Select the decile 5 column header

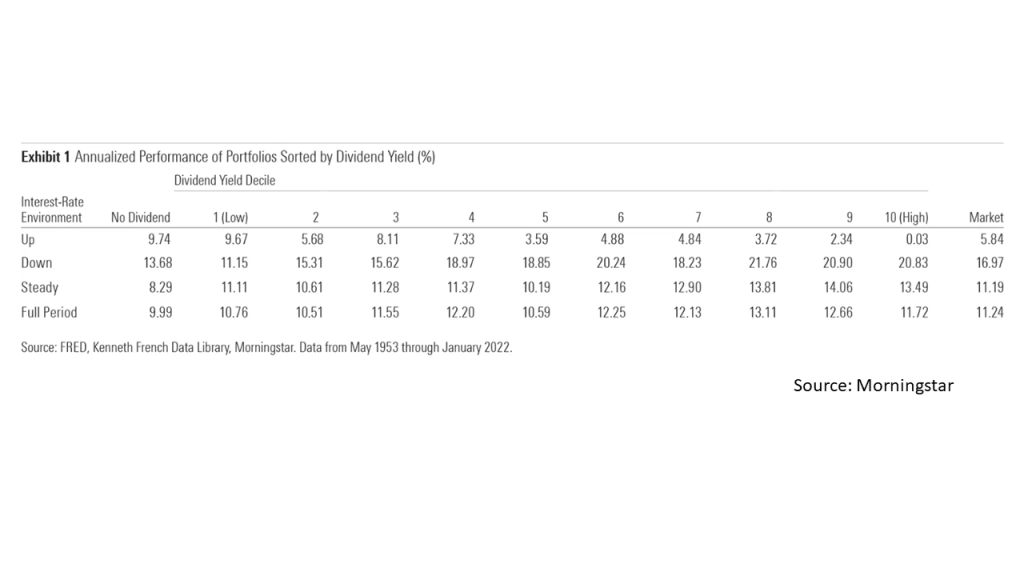[545, 217]
